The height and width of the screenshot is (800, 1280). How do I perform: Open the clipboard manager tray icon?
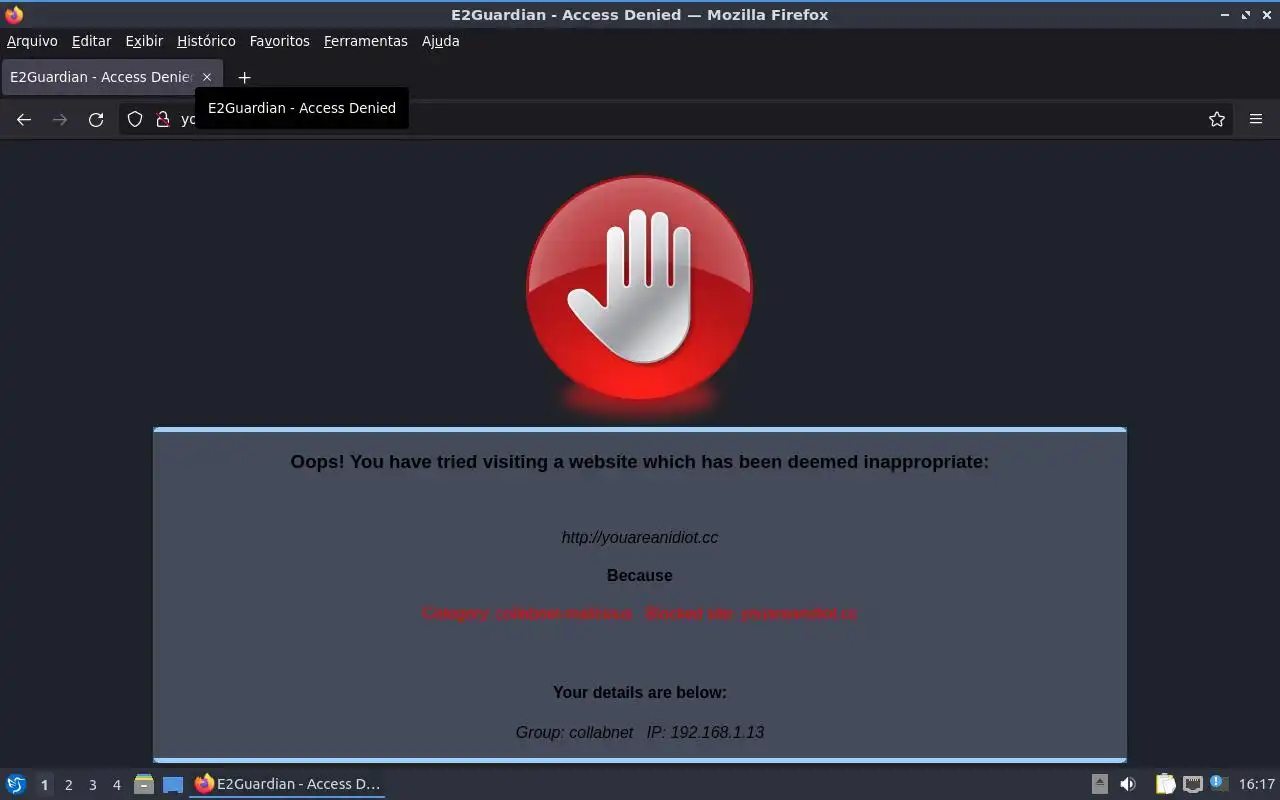tap(1165, 784)
